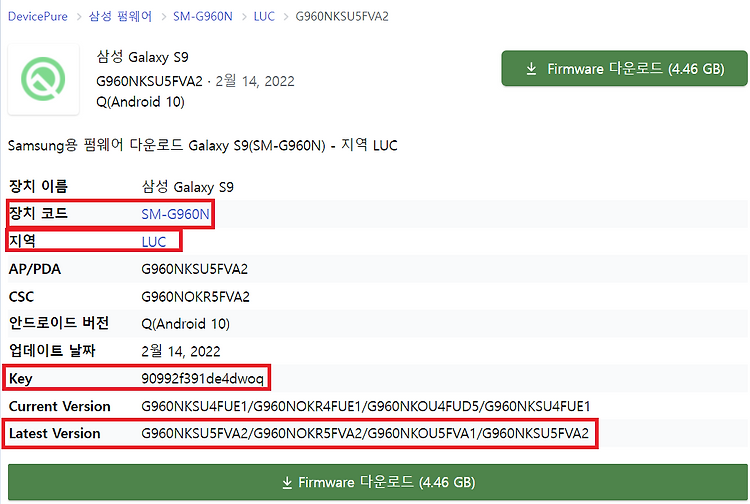The height and width of the screenshot is (504, 750).
Task: Open the DevicePure breadcrumb link
Action: pyautogui.click(x=38, y=16)
